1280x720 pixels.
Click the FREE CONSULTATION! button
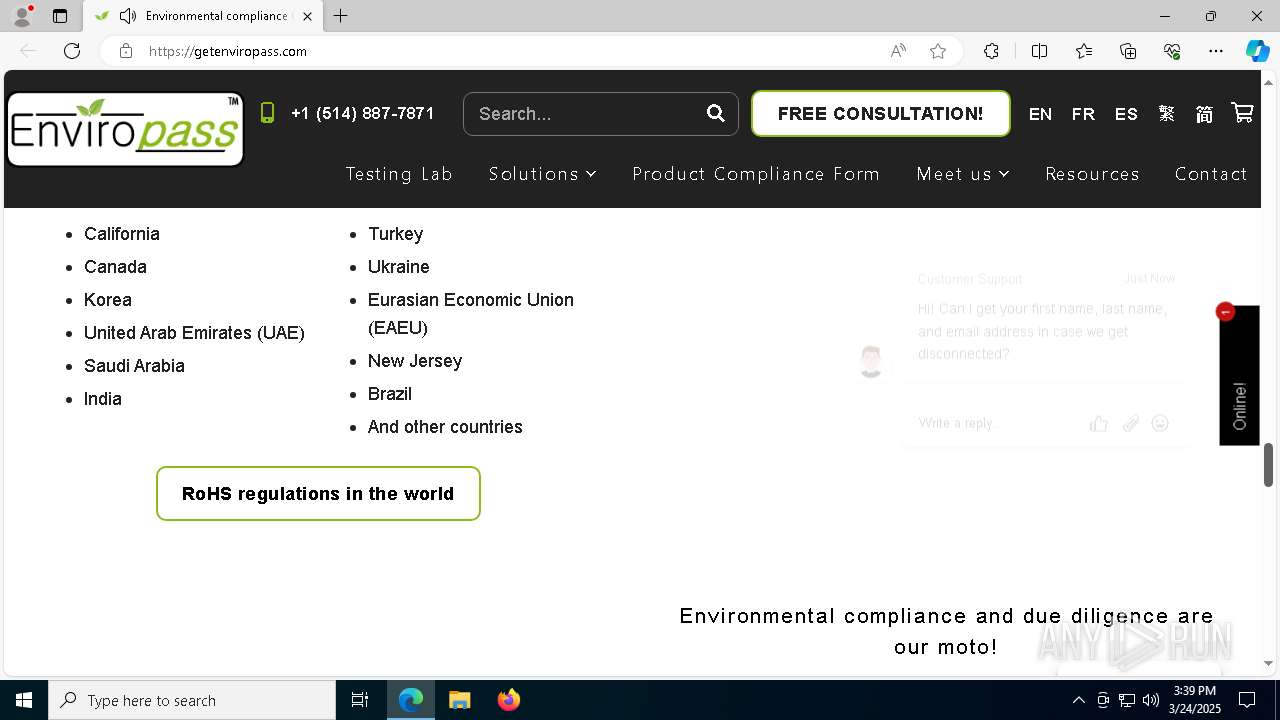click(880, 113)
